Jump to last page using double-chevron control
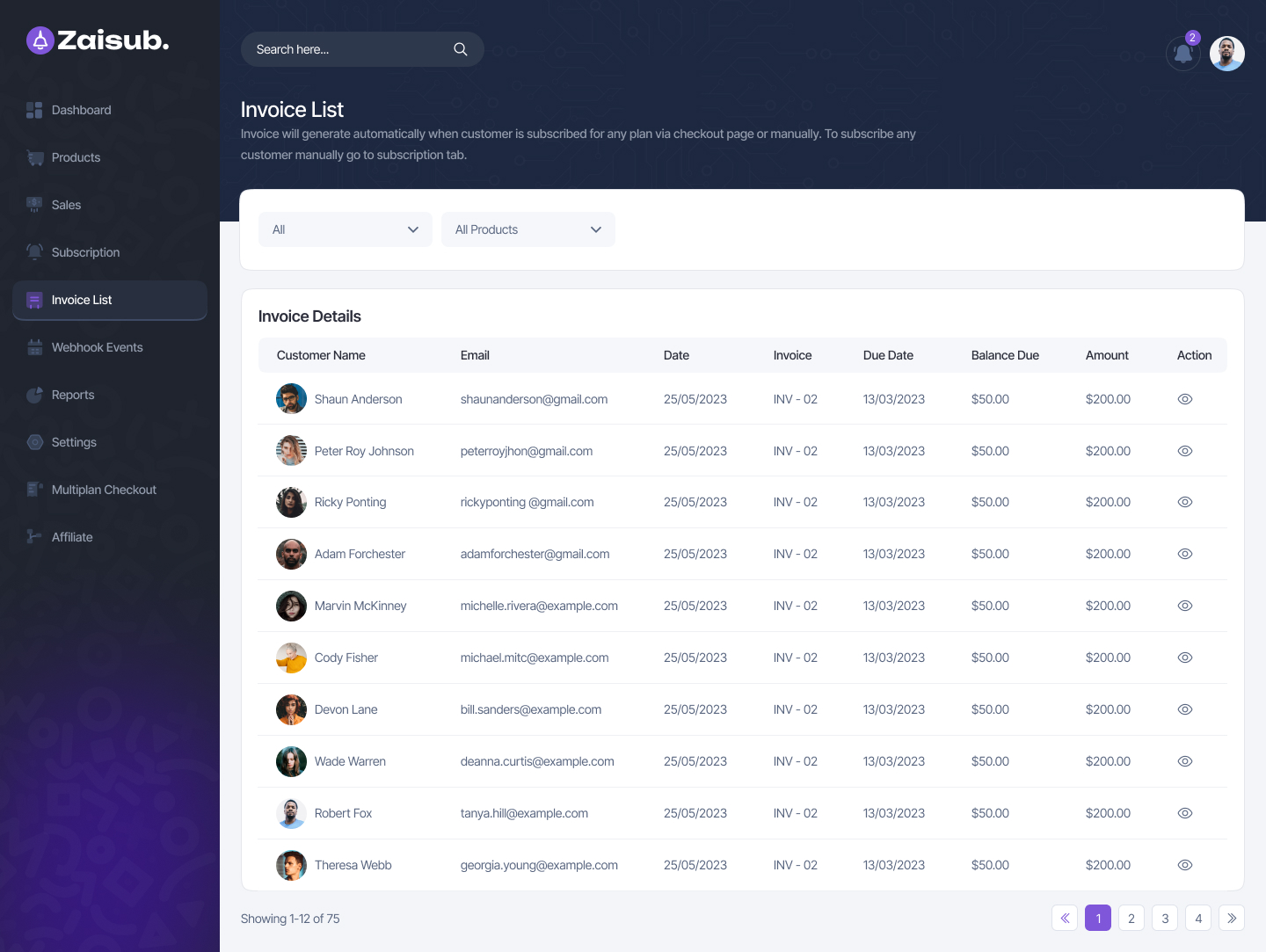The width and height of the screenshot is (1266, 952). [x=1232, y=918]
